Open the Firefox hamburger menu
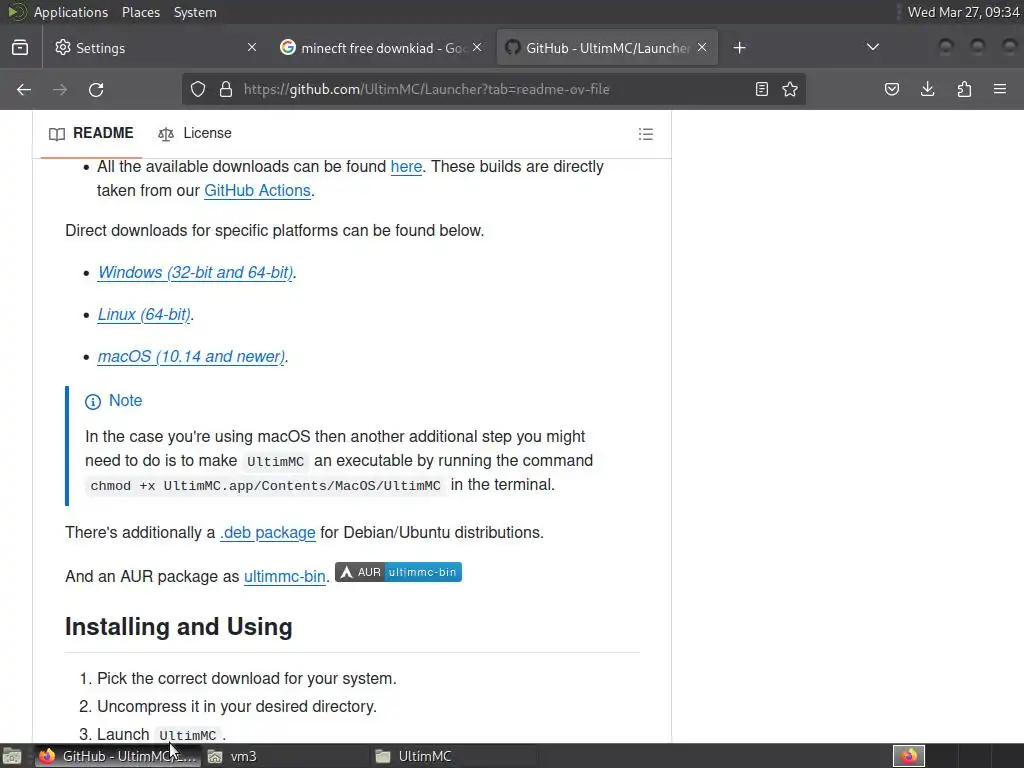The width and height of the screenshot is (1024, 768). 1000,89
